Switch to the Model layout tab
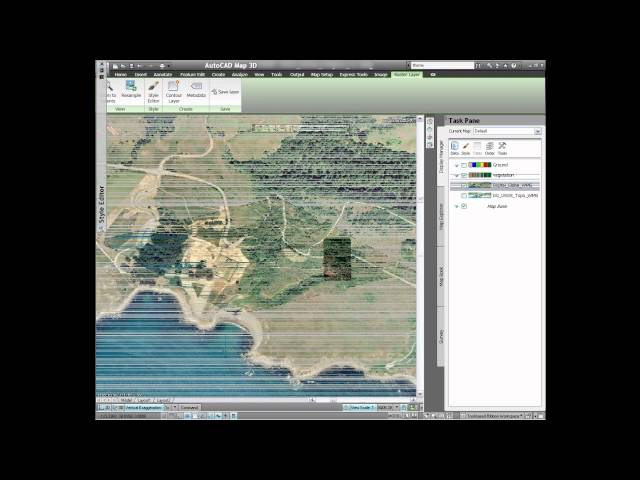 click(x=126, y=400)
